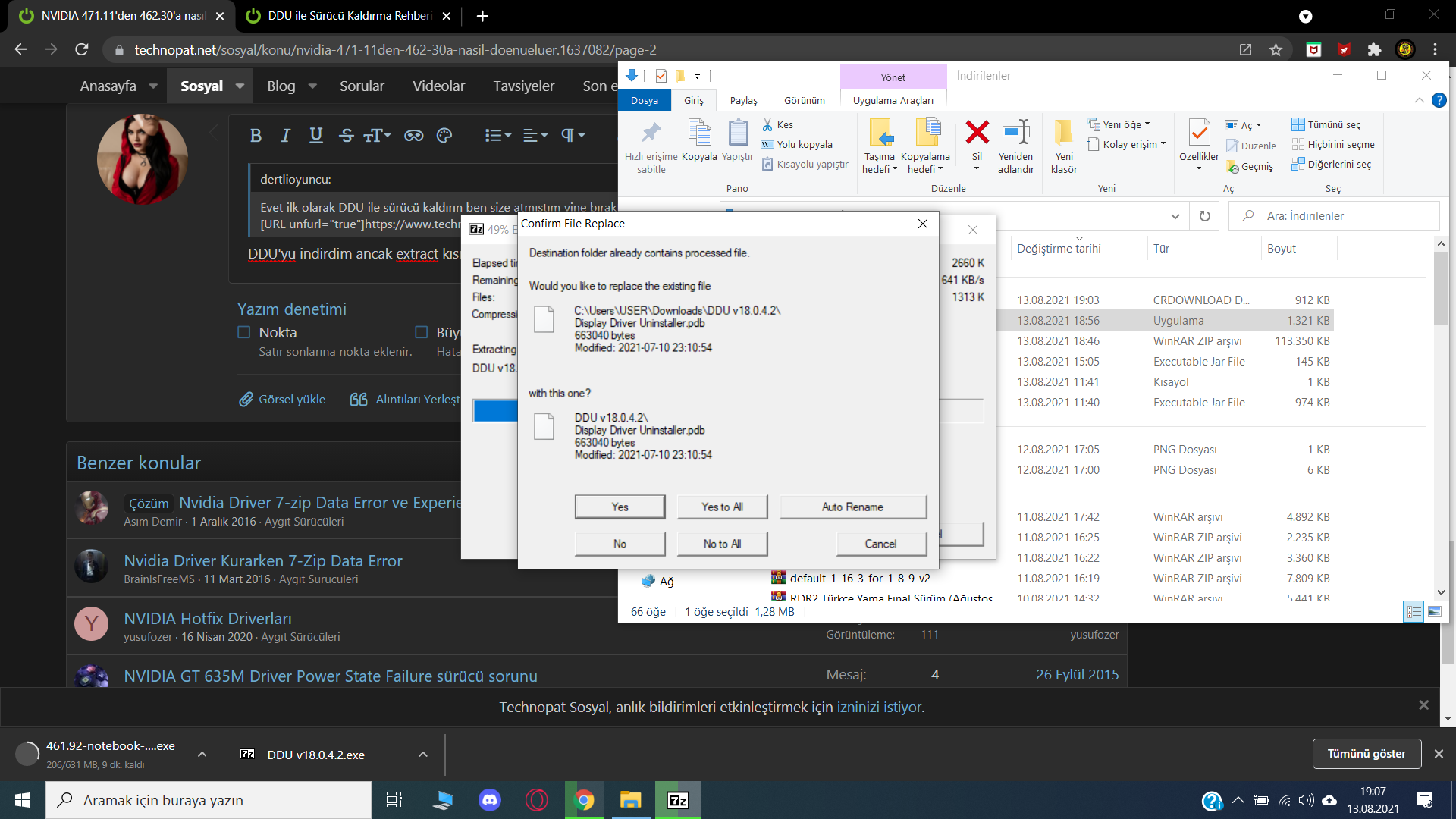Open Discord from the taskbar

(490, 800)
